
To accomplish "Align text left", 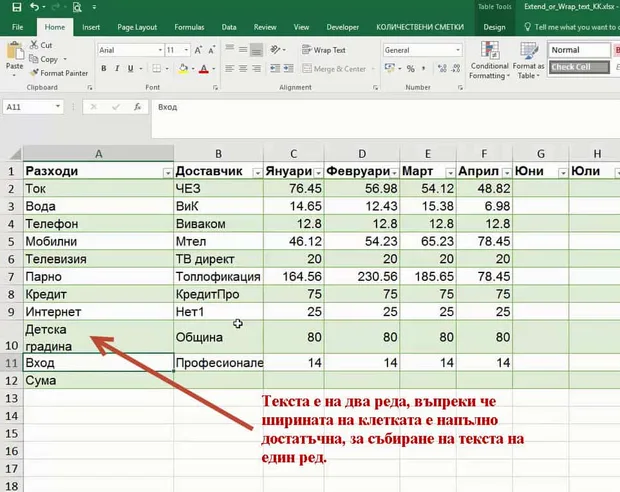I will click(x=229, y=69).
